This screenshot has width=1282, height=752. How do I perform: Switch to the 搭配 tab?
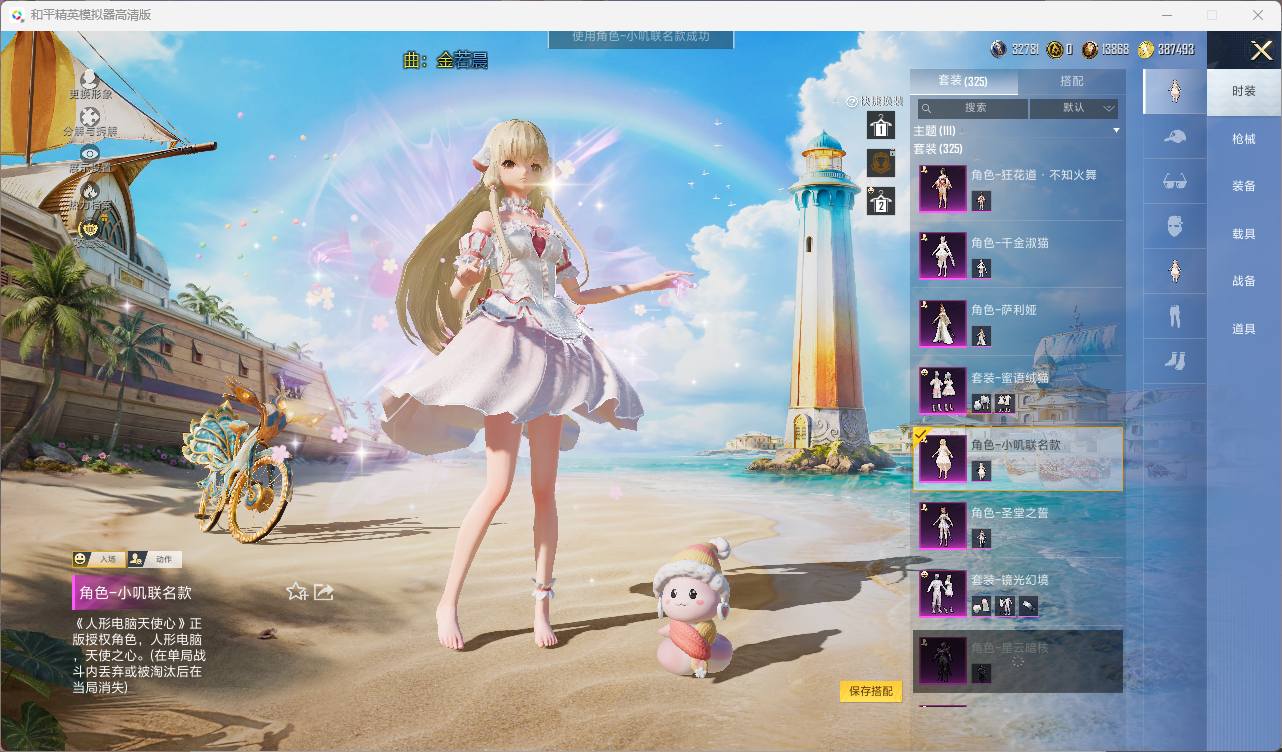[x=1071, y=81]
